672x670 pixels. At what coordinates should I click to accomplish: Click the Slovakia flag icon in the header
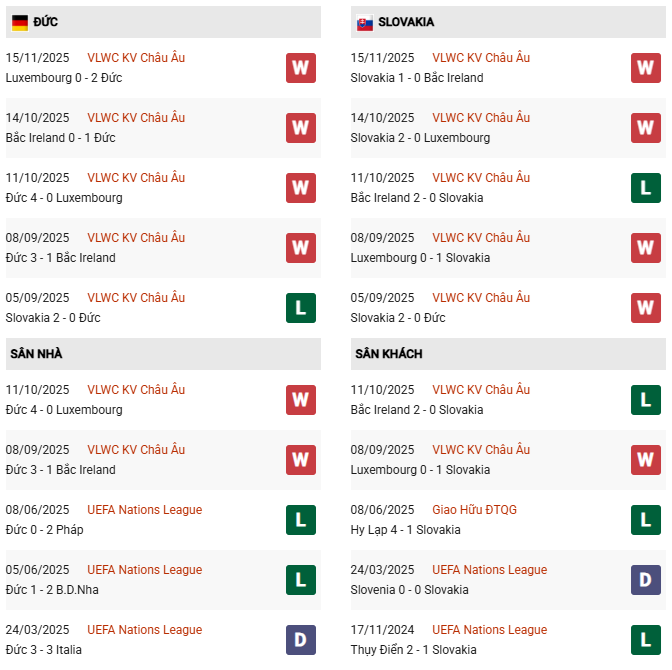pyautogui.click(x=365, y=22)
